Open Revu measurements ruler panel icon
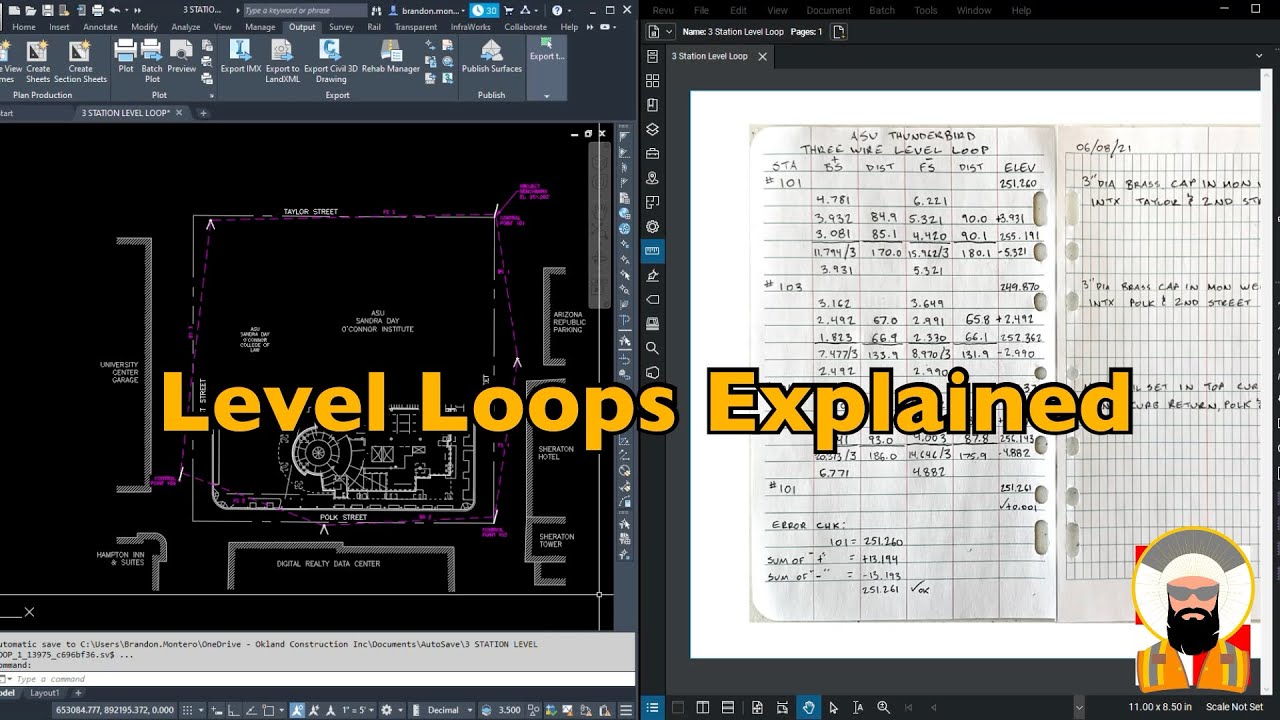Viewport: 1280px width, 720px height. (x=653, y=251)
